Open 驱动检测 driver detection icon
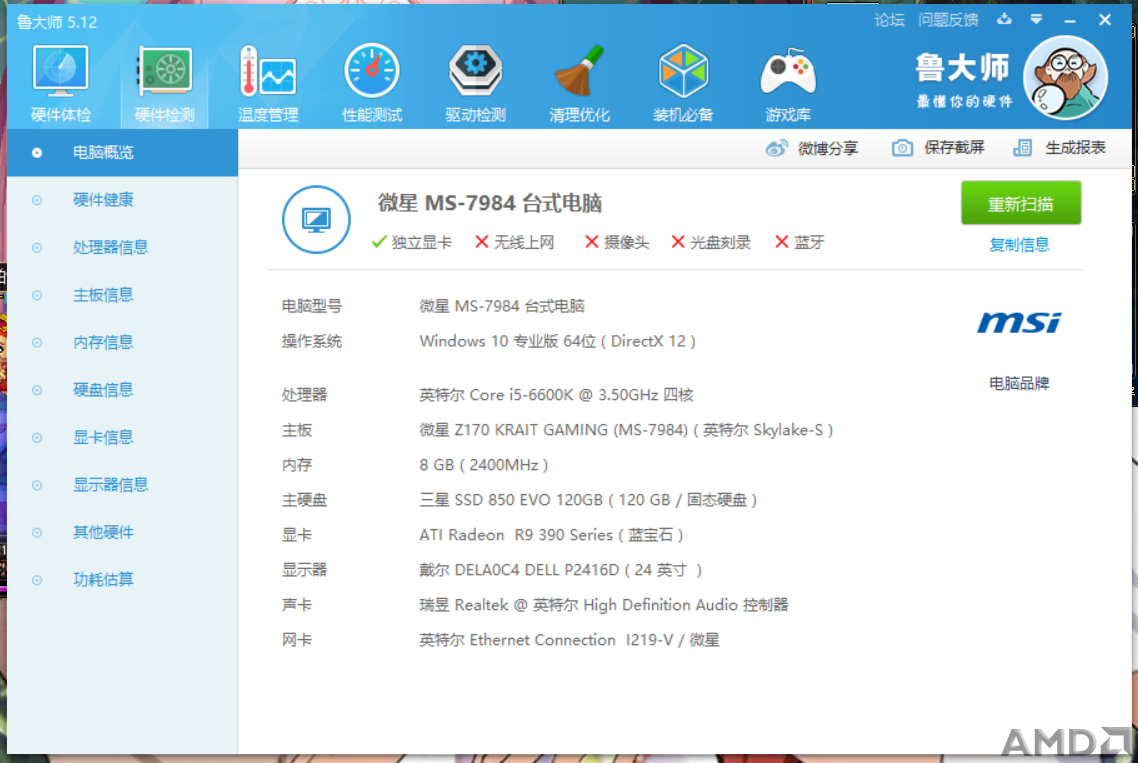1138x763 pixels. pos(475,82)
